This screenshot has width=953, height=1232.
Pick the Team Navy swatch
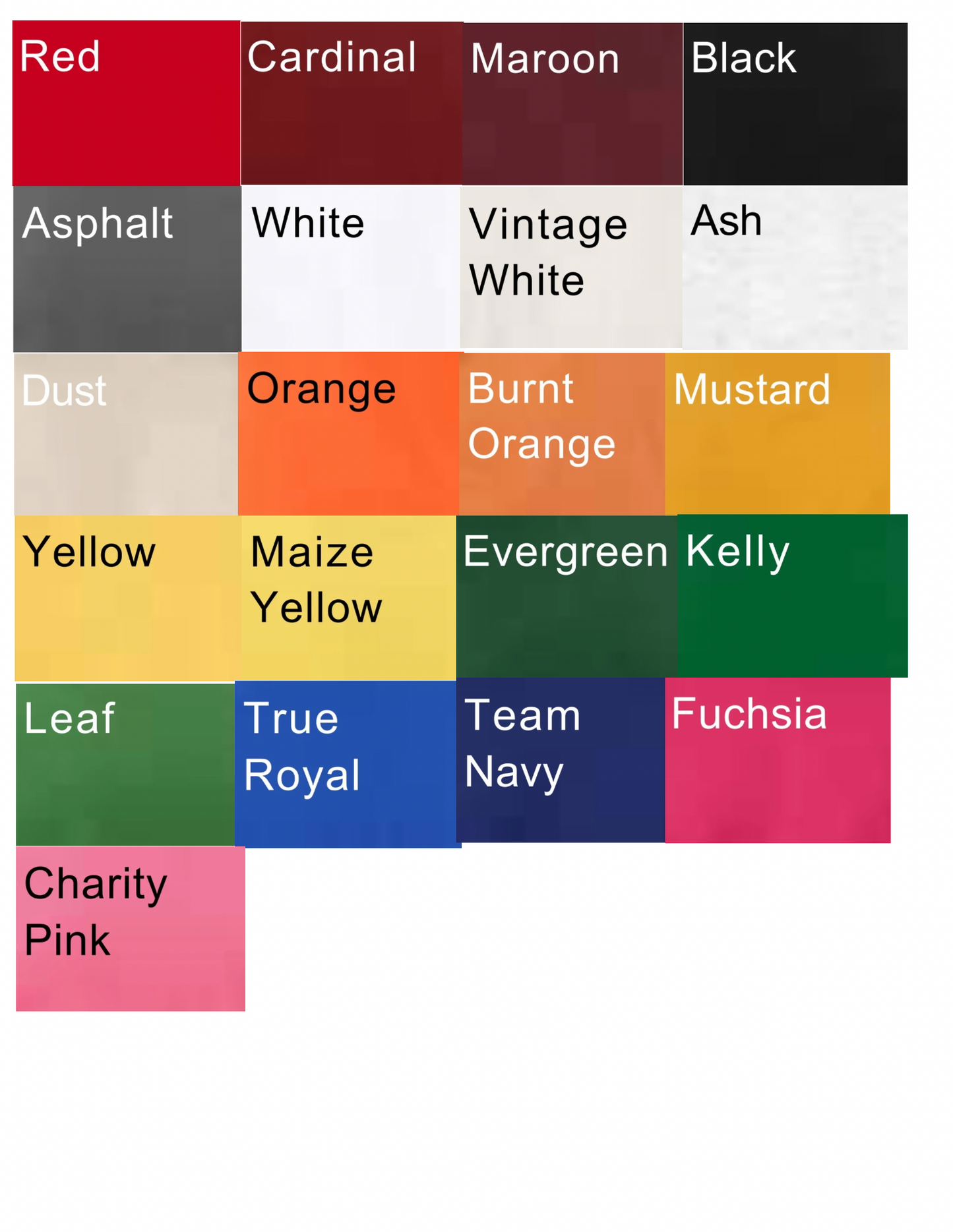coord(561,760)
